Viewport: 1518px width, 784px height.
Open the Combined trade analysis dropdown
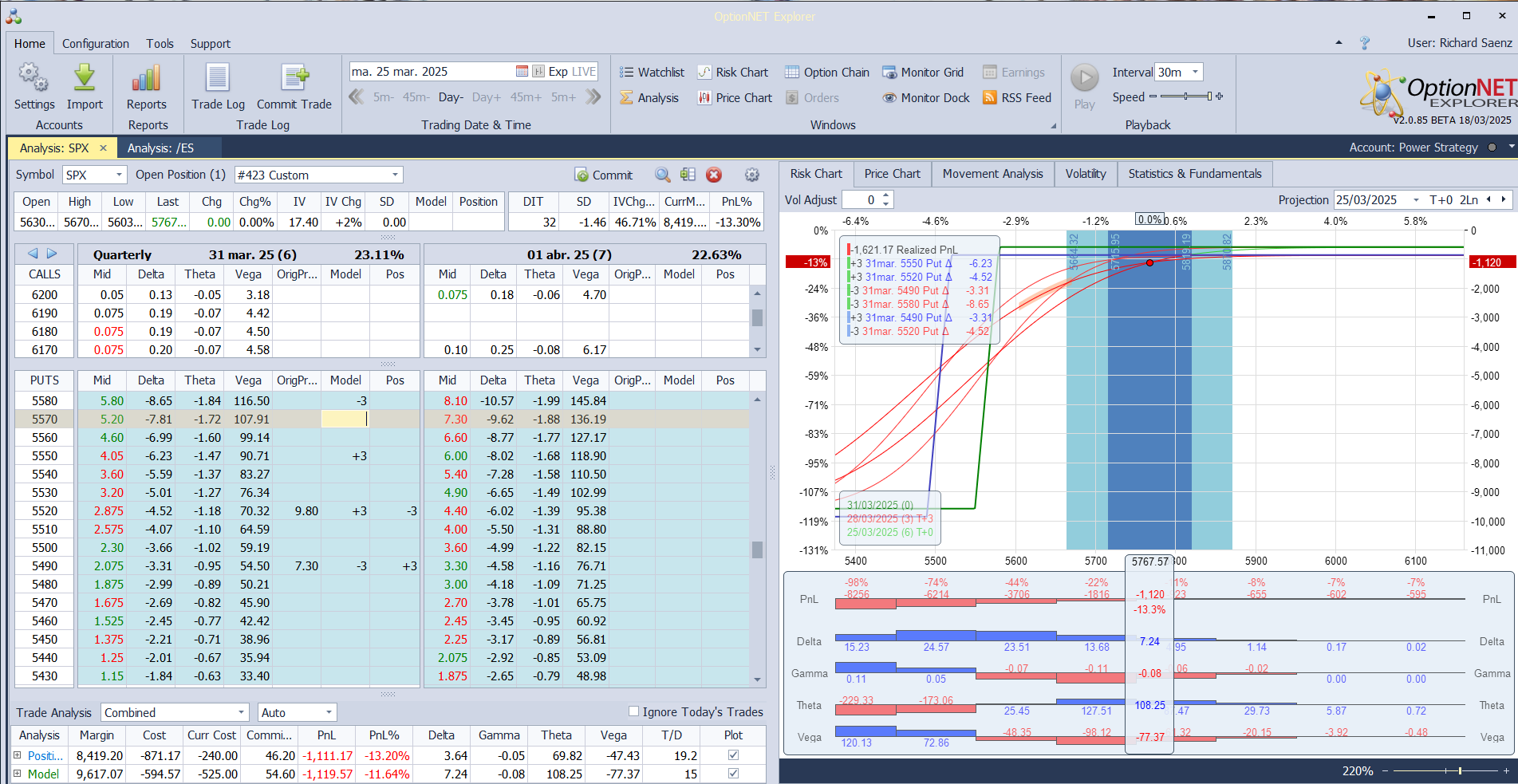click(x=241, y=712)
